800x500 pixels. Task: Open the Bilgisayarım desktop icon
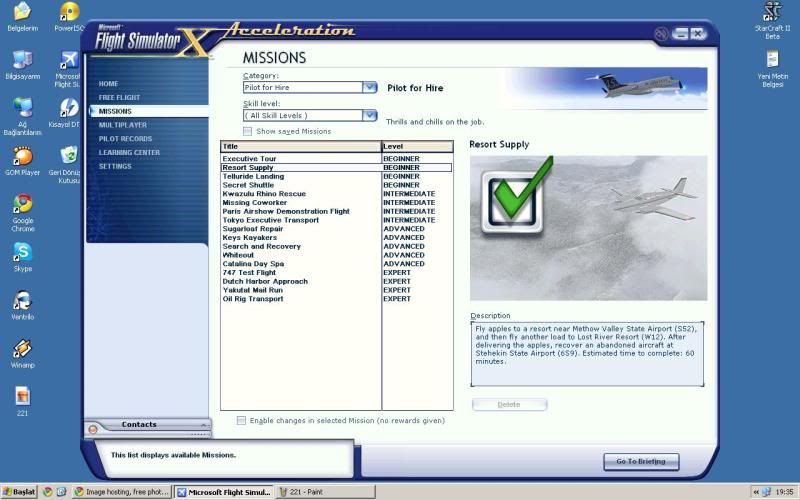[22, 65]
